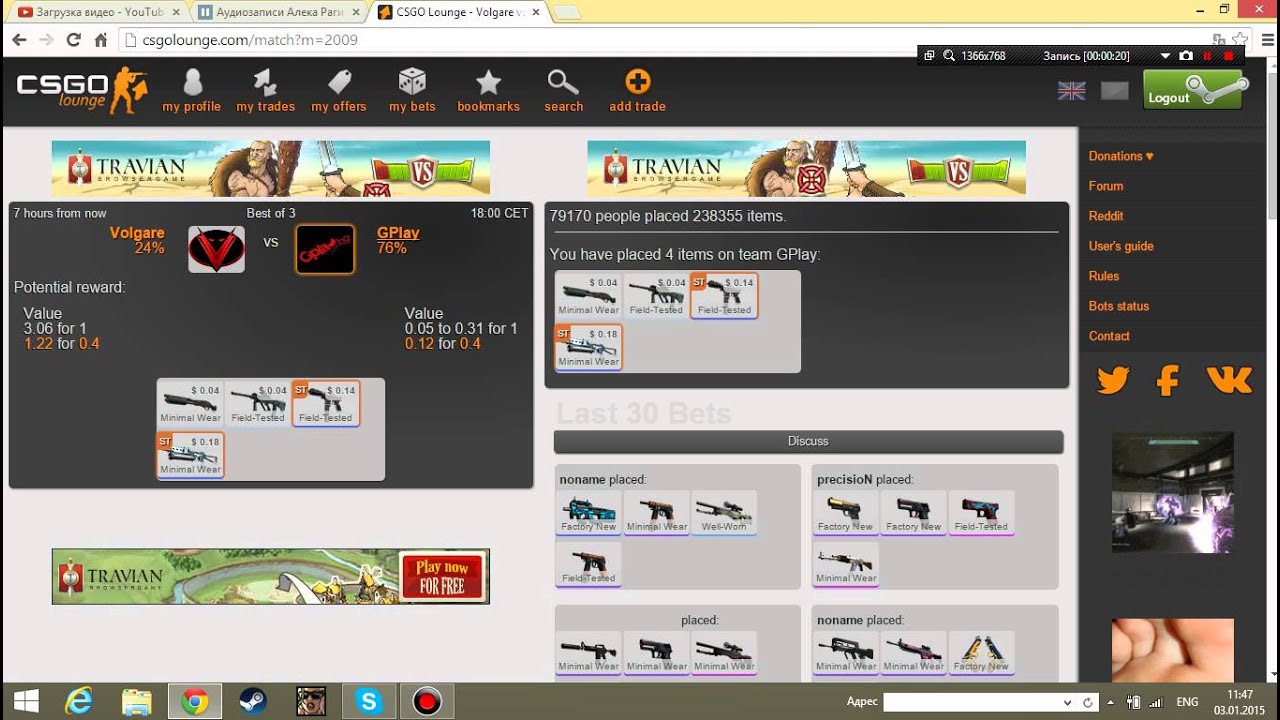Log out with the green Steam button
1280x720 pixels.
1193,90
